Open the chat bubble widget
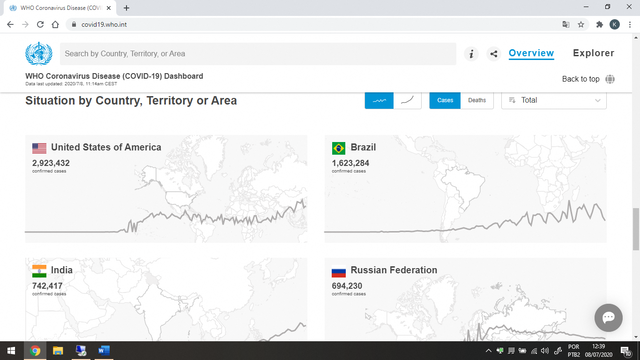Image resolution: width=640 pixels, height=360 pixels. tap(608, 318)
